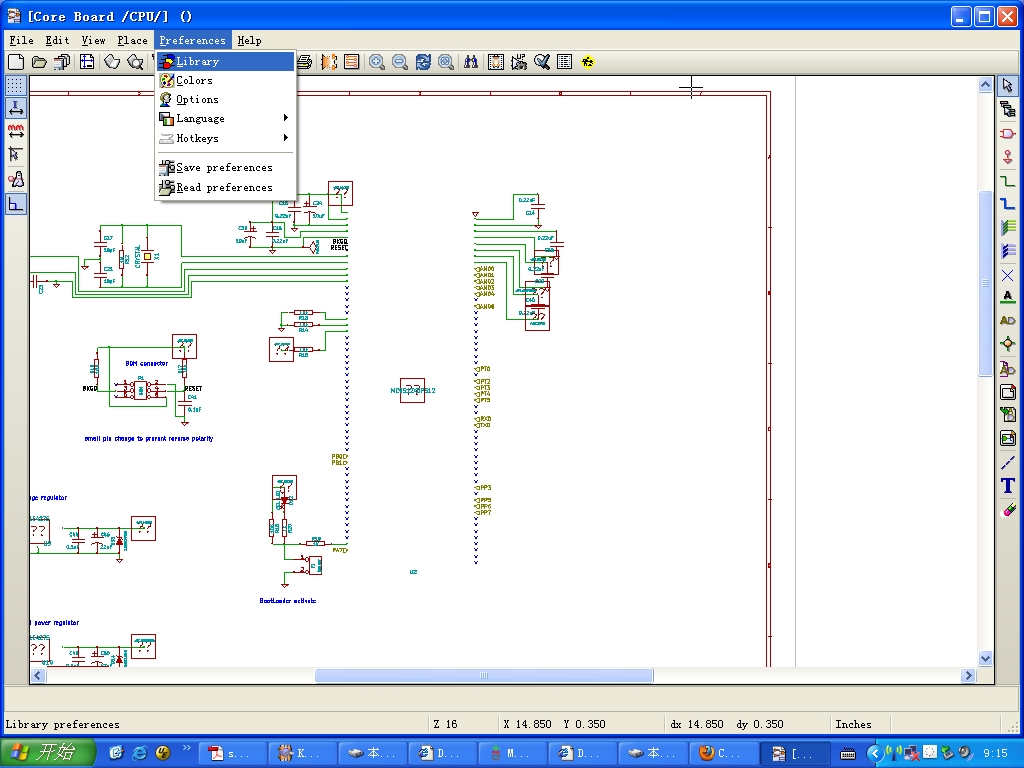
Task: Select the Place text tool
Action: [x=1008, y=486]
